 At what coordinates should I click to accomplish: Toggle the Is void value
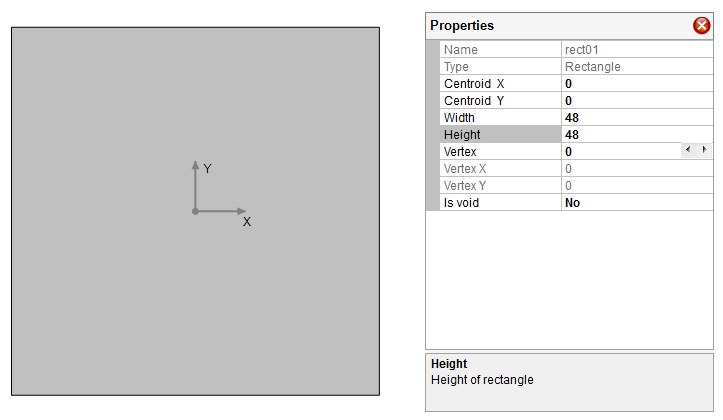[x=637, y=203]
